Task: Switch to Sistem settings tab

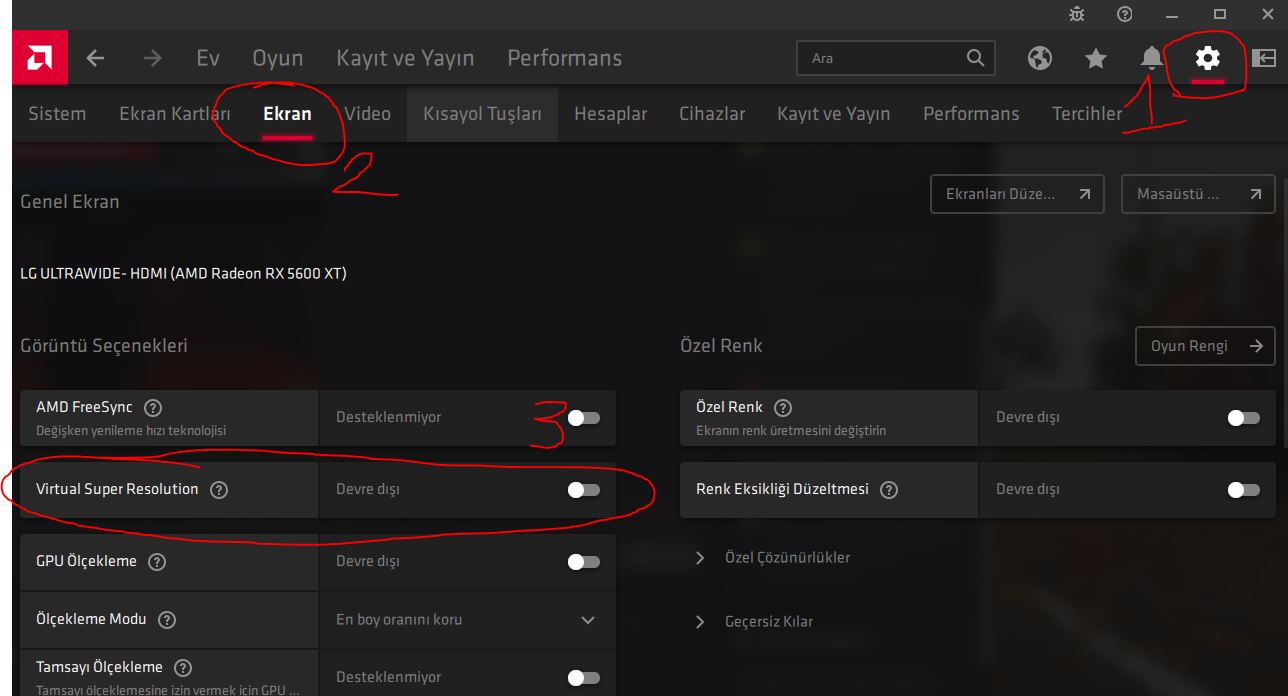Action: tap(57, 113)
